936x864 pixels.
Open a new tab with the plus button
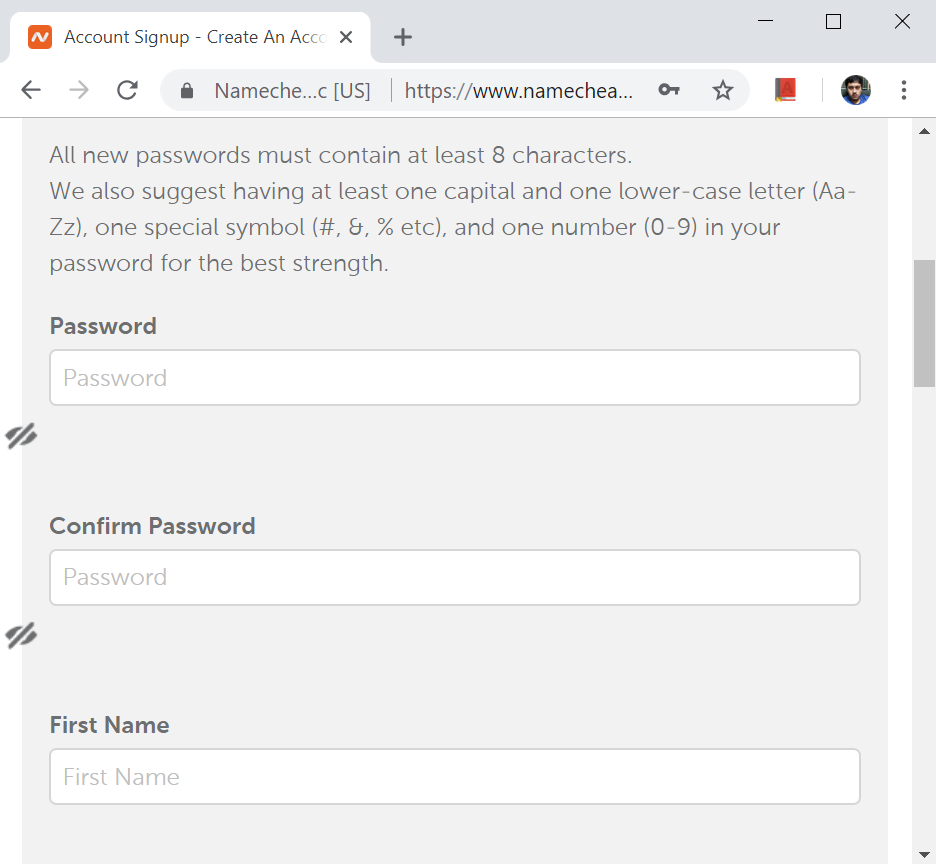pyautogui.click(x=402, y=37)
